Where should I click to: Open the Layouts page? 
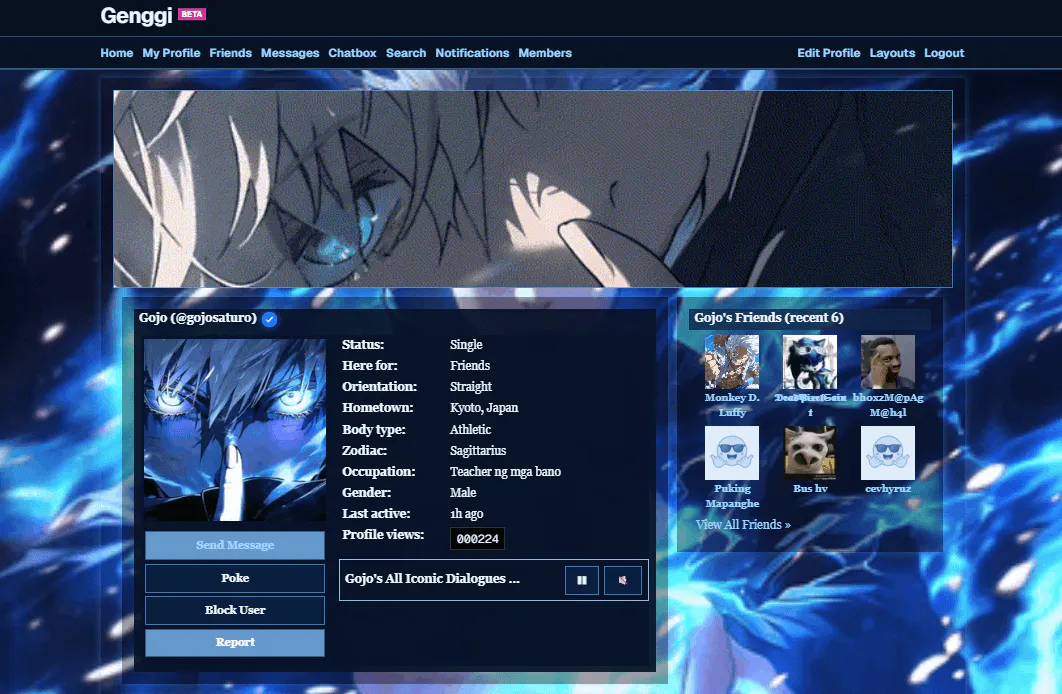tap(892, 53)
